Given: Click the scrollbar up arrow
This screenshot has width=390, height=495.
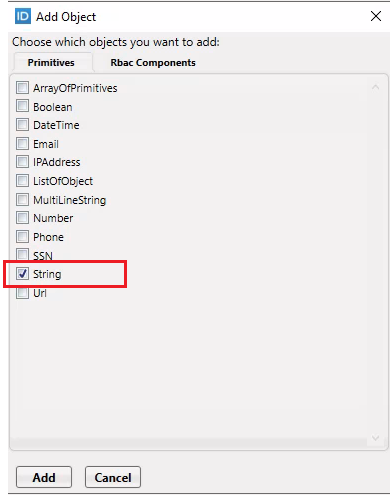Looking at the screenshot, I should point(375,87).
